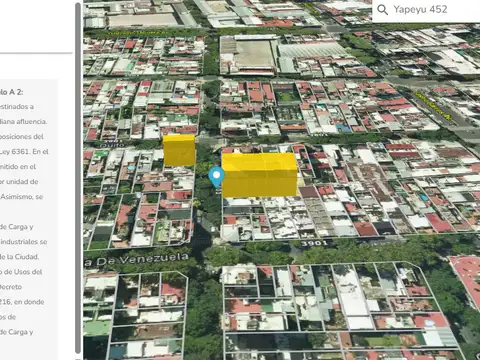Click the search magnifier icon
Image resolution: width=480 pixels, height=360 pixels.
382,10
